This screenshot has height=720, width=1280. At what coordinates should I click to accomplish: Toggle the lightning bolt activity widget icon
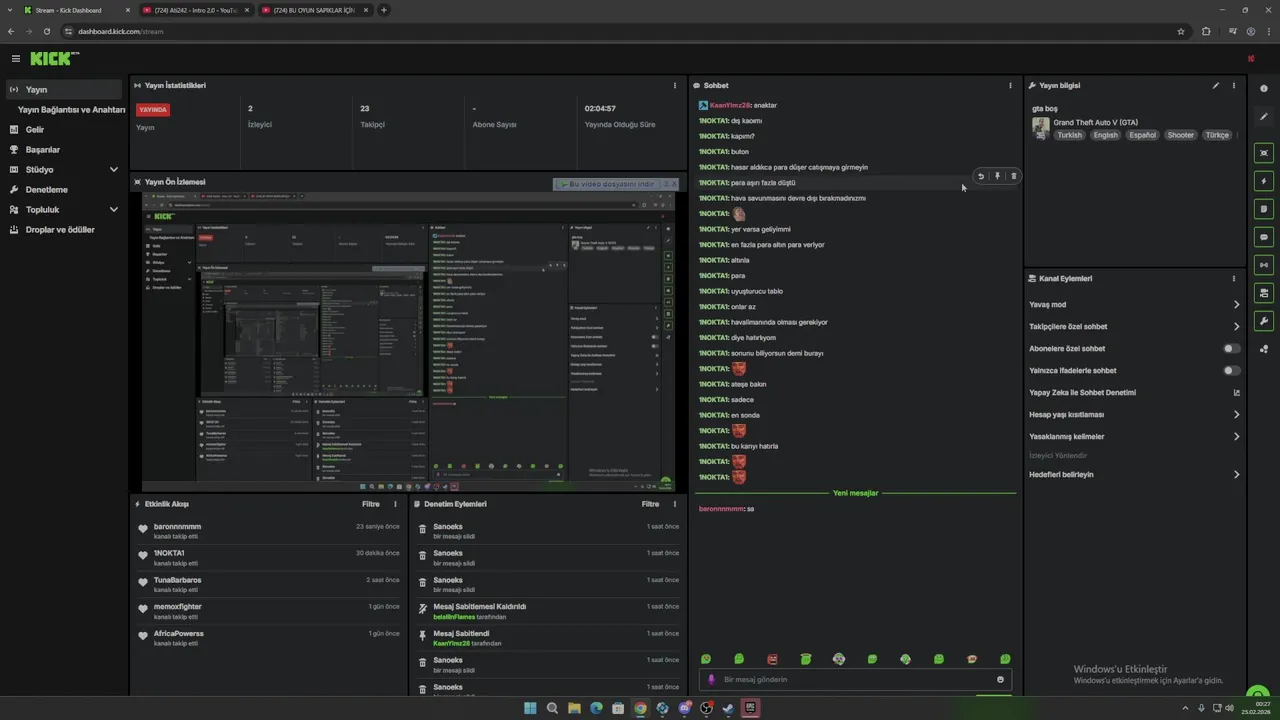(1264, 181)
